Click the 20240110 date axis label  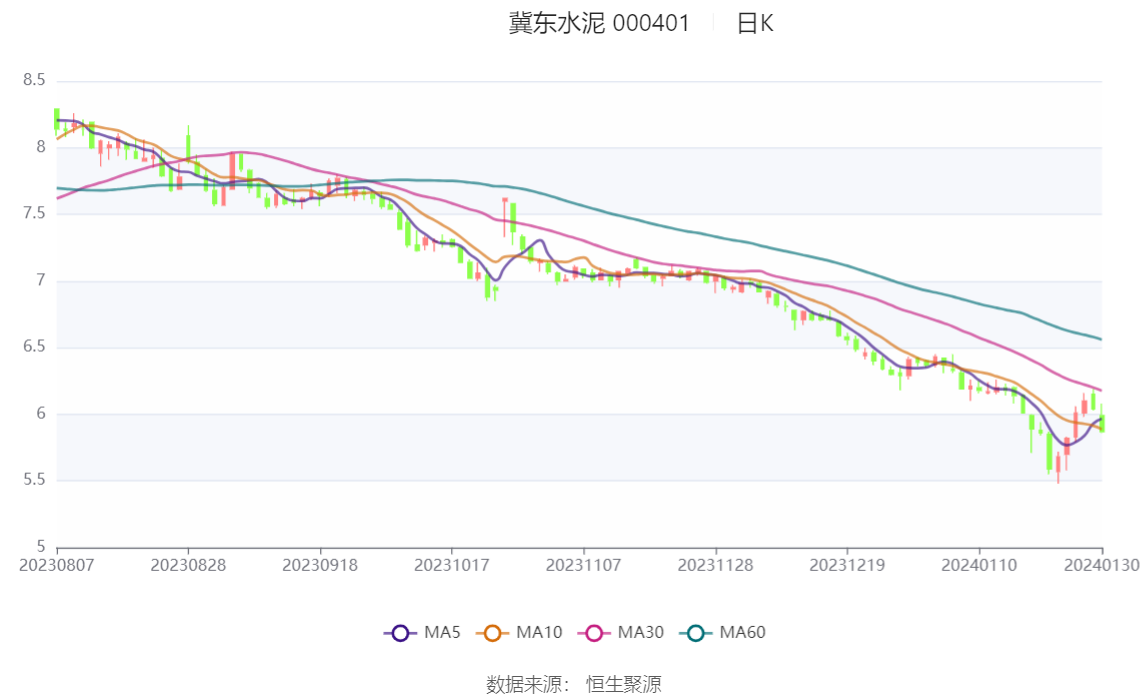(979, 566)
